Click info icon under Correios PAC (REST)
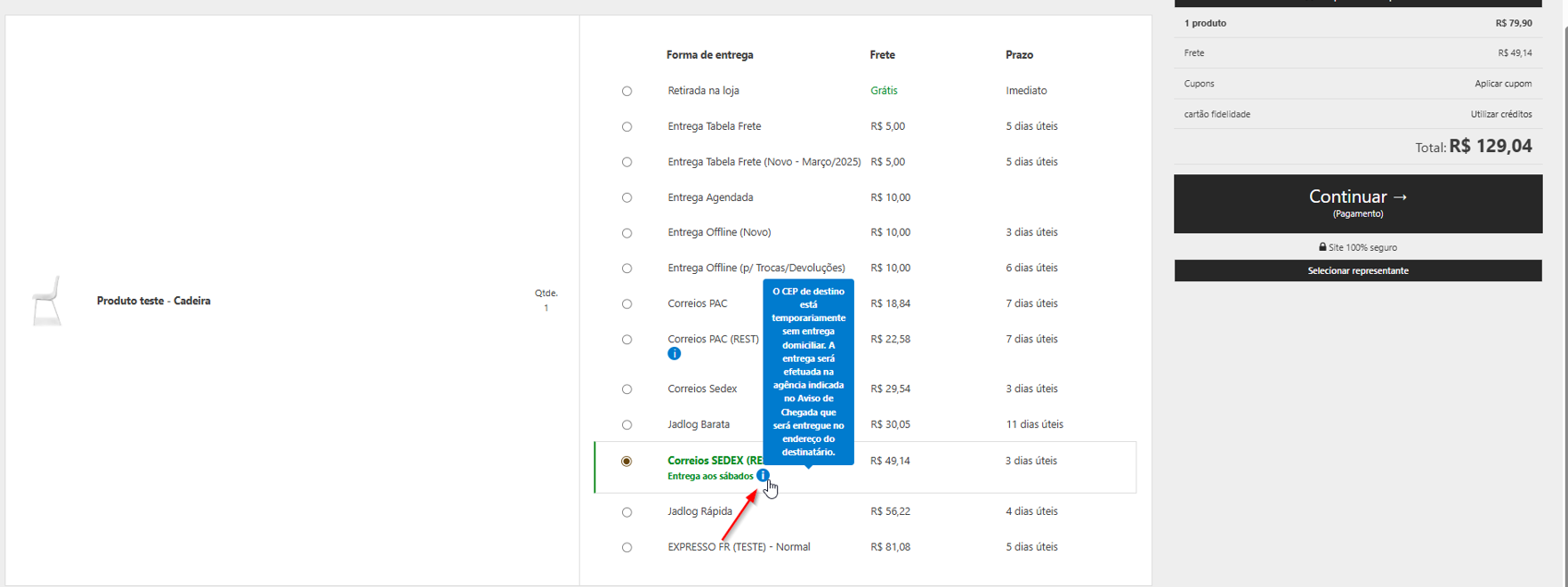This screenshot has width=1568, height=587. [675, 354]
